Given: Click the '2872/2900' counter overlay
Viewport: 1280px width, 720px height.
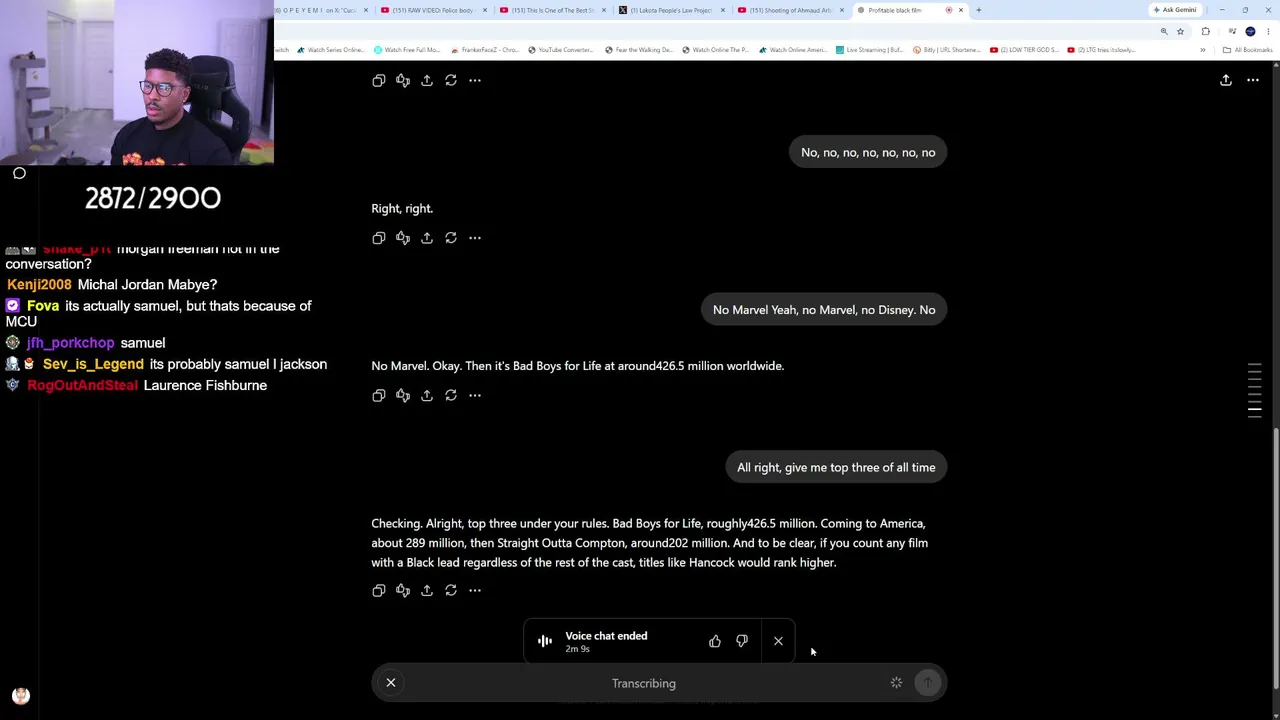Looking at the screenshot, I should point(153,198).
